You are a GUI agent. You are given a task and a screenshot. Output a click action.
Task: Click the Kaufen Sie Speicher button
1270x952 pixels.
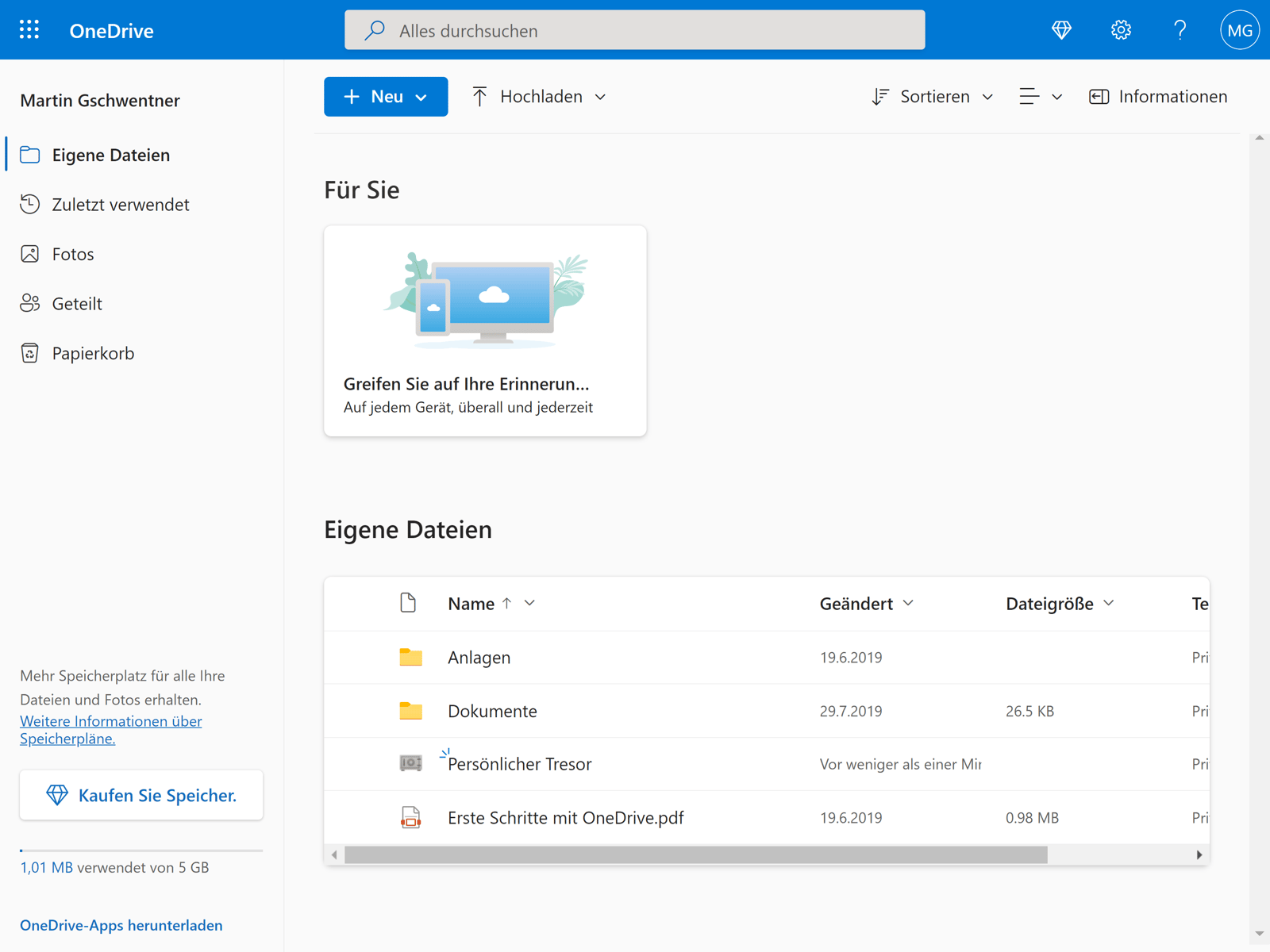(x=140, y=795)
